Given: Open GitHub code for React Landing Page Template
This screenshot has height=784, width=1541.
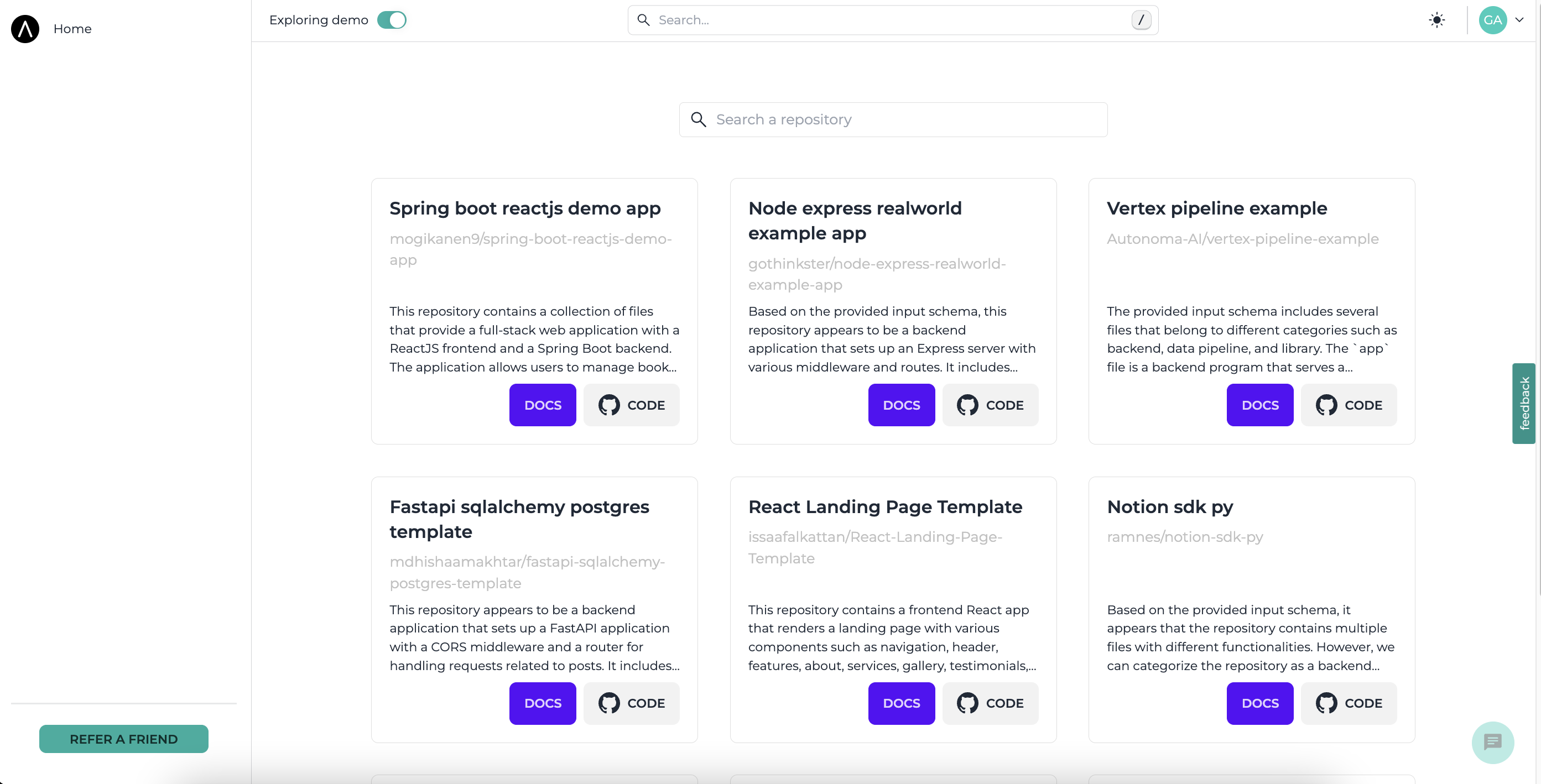Looking at the screenshot, I should click(990, 703).
